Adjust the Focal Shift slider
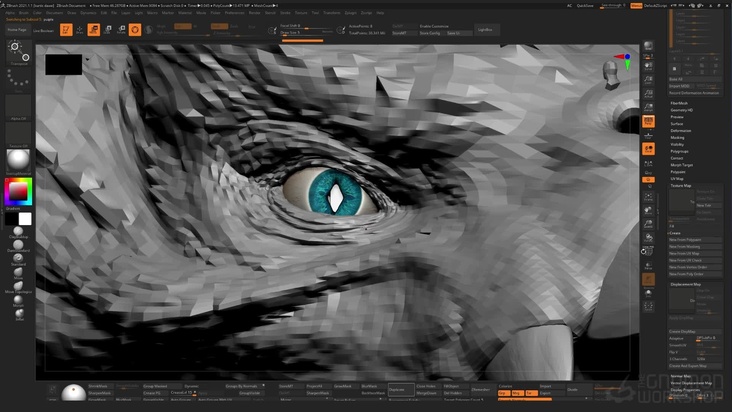The image size is (732, 412). (x=307, y=26)
